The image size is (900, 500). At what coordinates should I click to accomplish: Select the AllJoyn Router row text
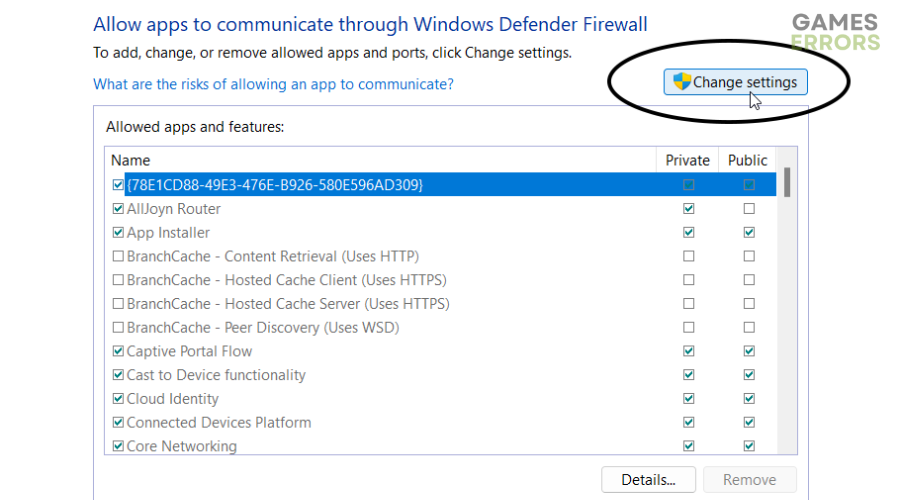click(x=173, y=209)
